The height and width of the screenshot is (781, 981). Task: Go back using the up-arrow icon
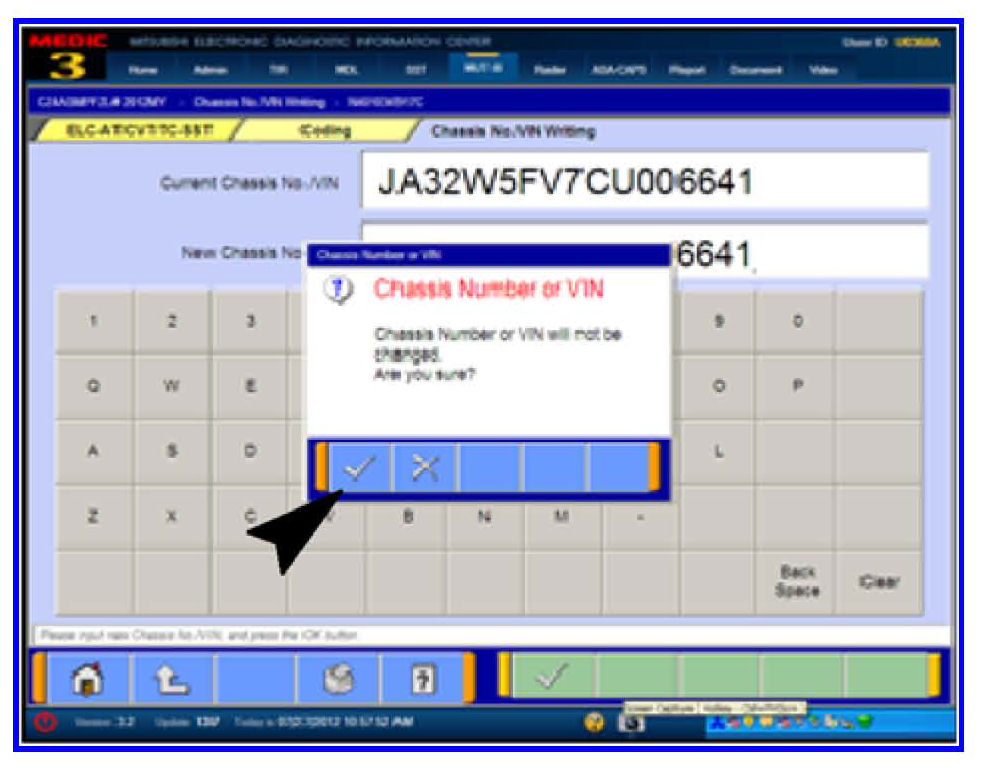[x=172, y=677]
